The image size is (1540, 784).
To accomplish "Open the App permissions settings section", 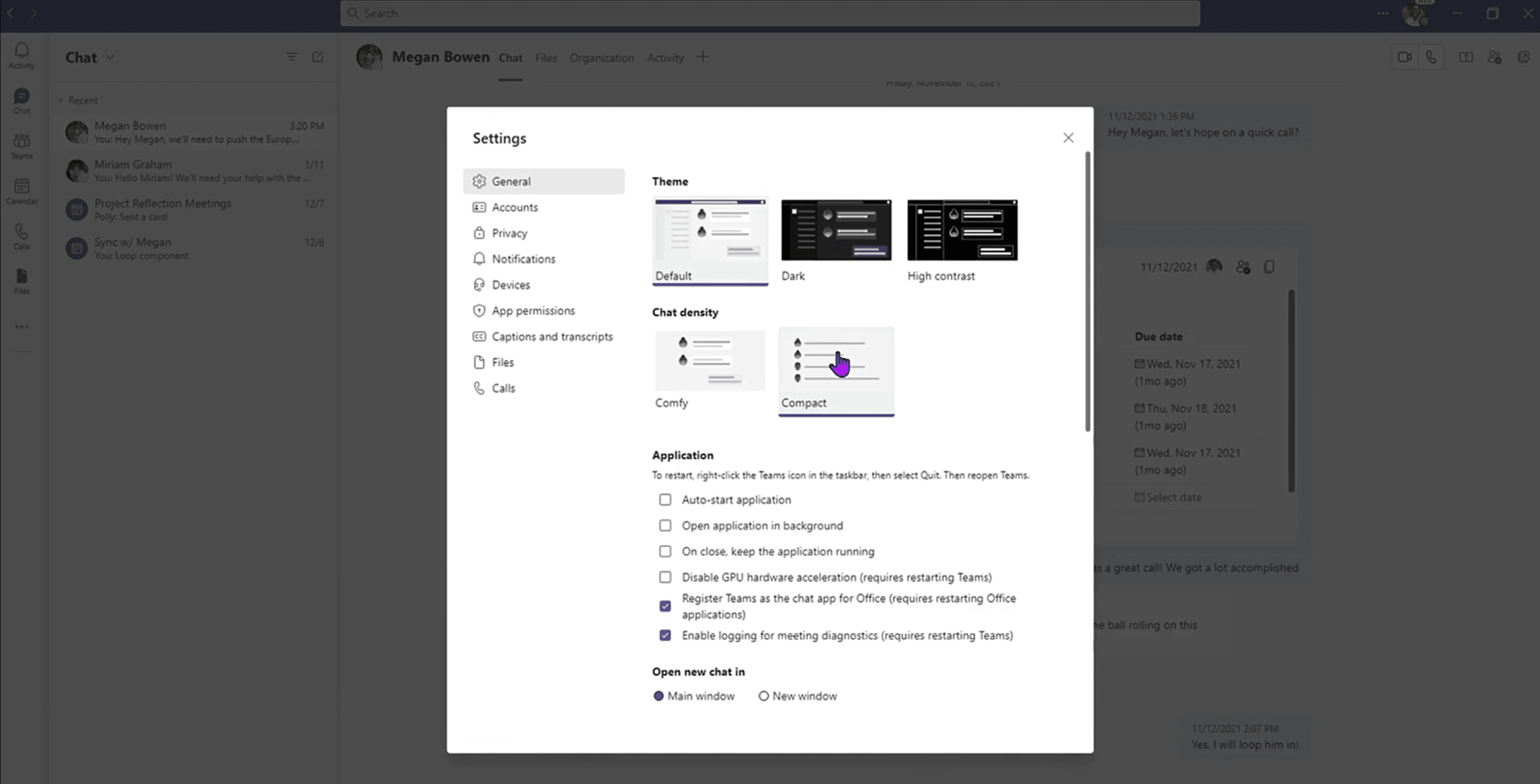I will pyautogui.click(x=544, y=311).
